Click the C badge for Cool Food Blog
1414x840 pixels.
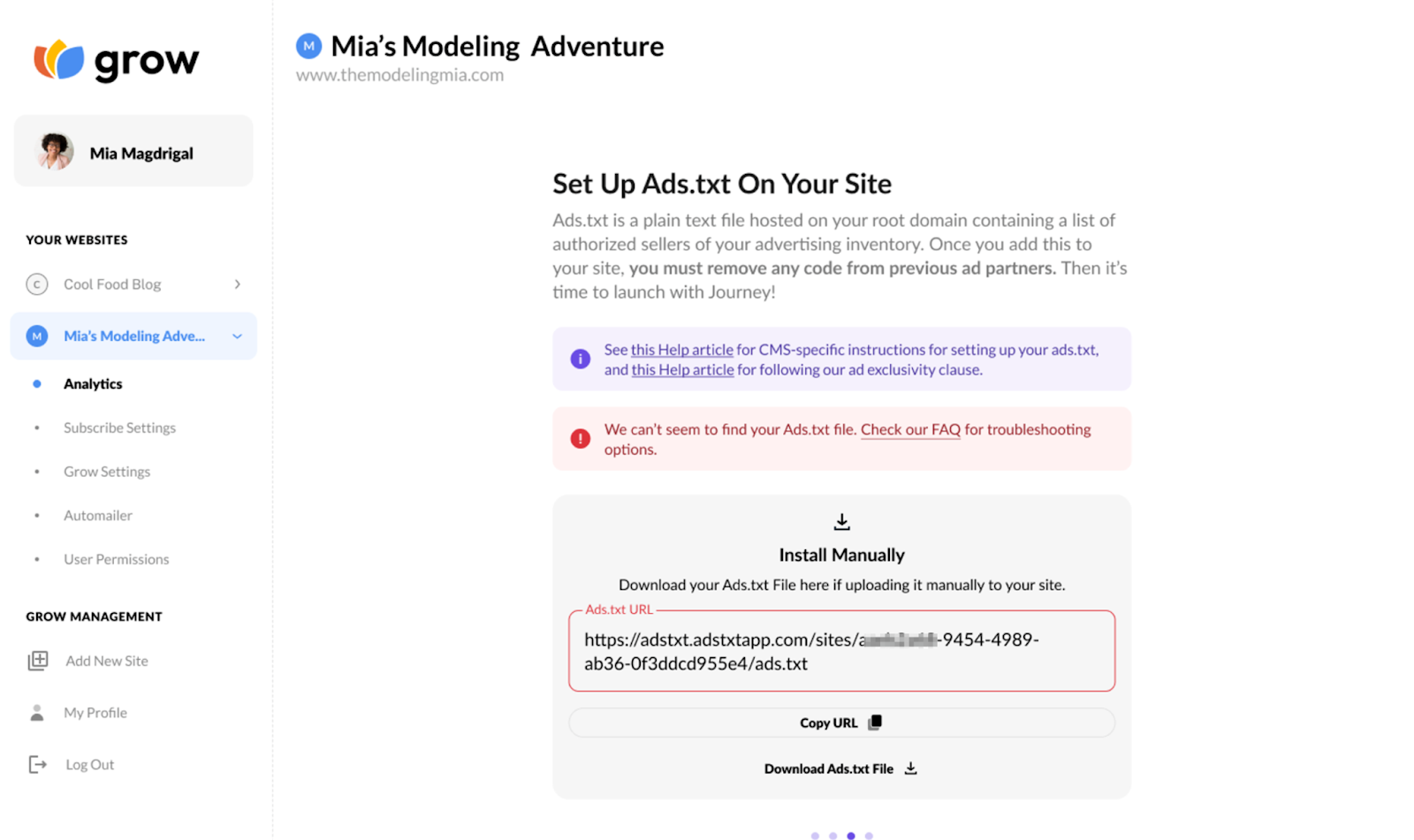(x=36, y=284)
